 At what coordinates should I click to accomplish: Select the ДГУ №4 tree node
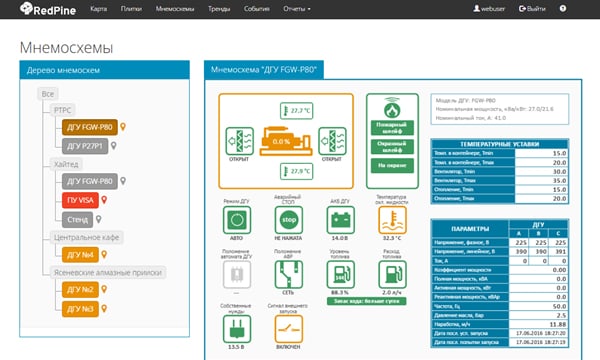click(80, 255)
